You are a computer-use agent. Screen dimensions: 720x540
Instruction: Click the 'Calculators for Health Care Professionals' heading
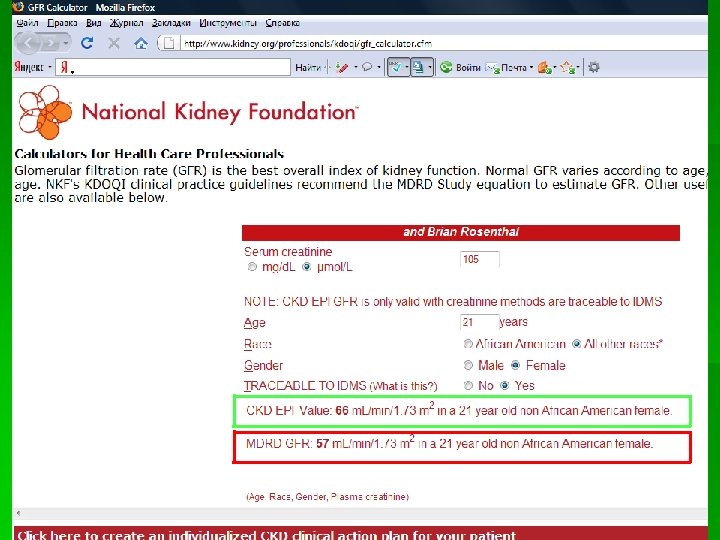[x=149, y=153]
